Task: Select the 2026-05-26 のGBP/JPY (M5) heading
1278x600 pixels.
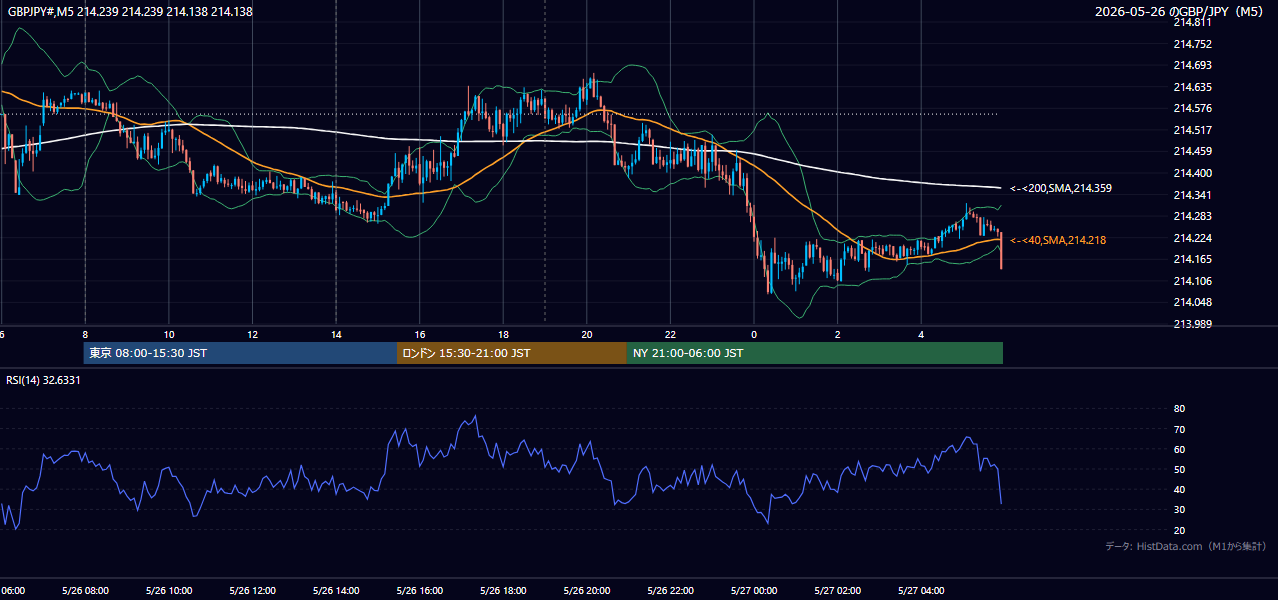Action: (x=1181, y=11)
